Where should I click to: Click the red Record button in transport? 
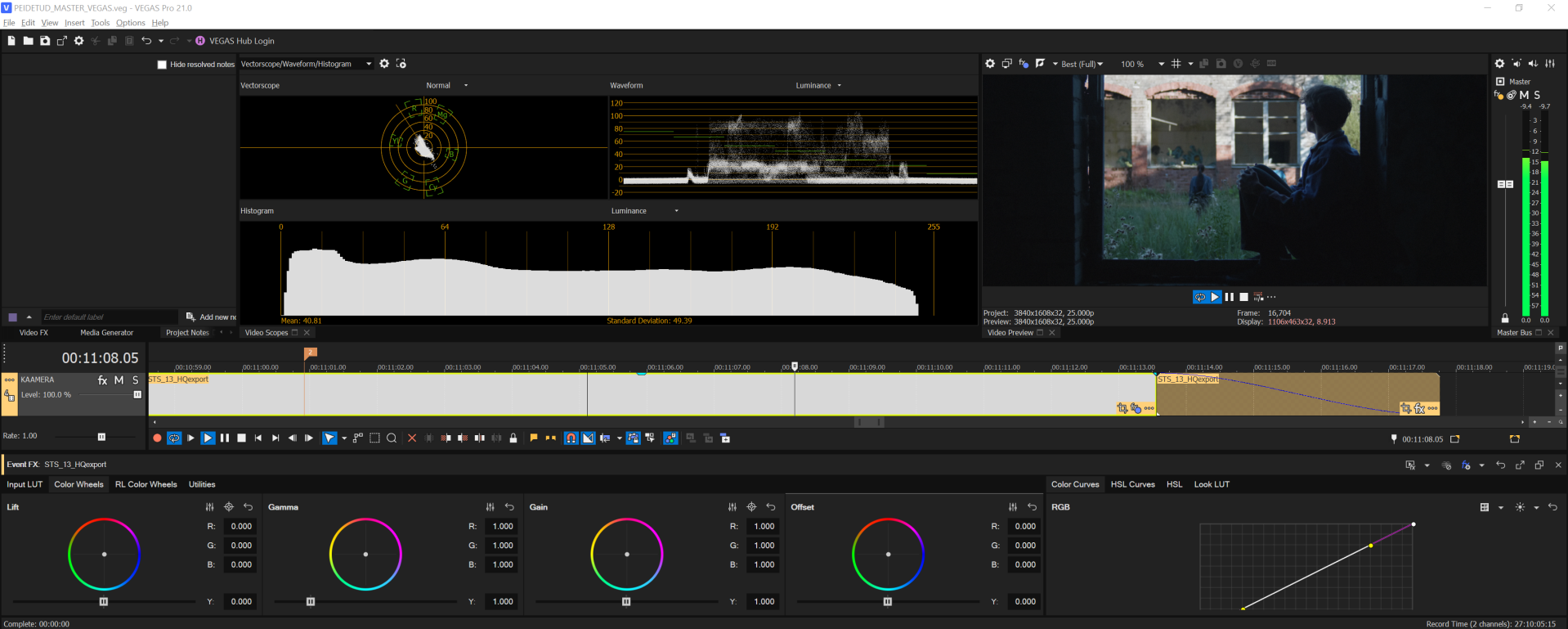[x=157, y=438]
